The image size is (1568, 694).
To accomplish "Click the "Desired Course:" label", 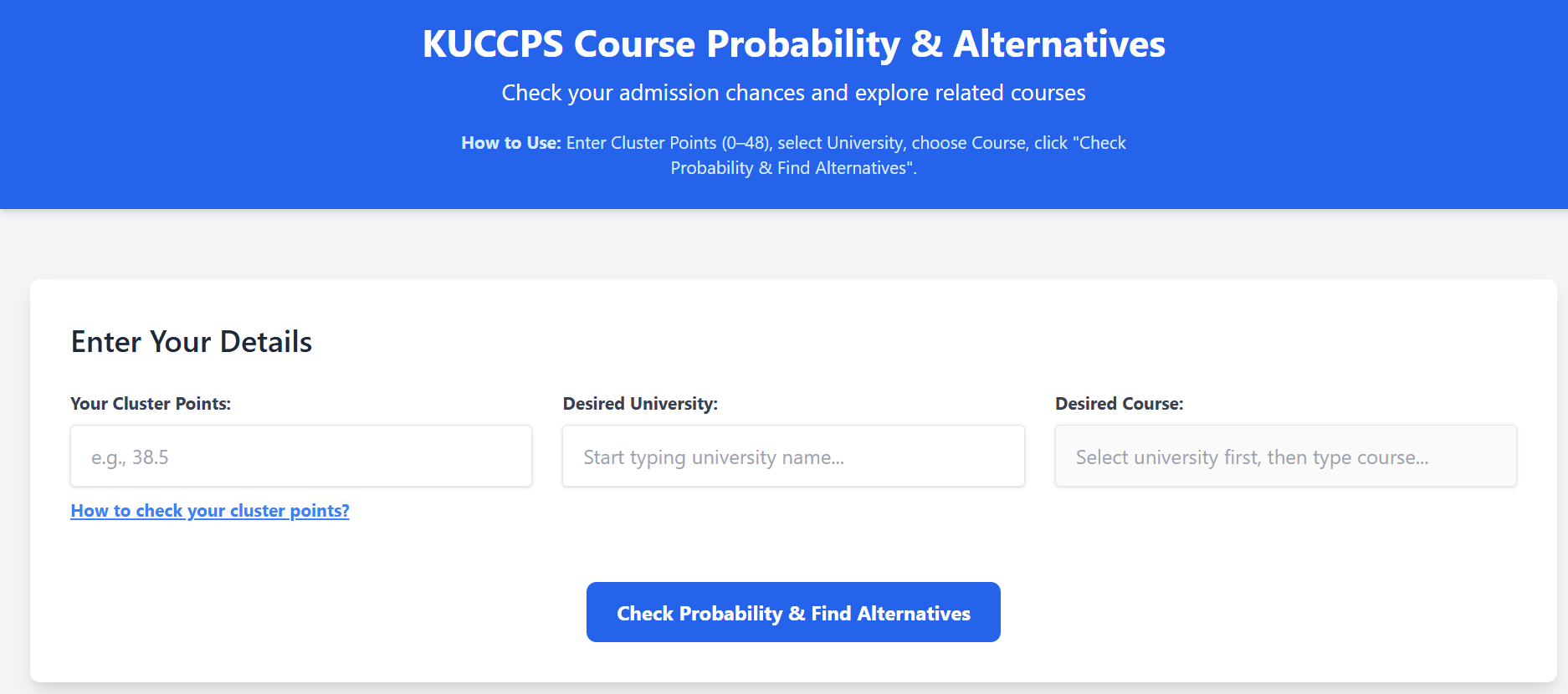I will [1119, 403].
